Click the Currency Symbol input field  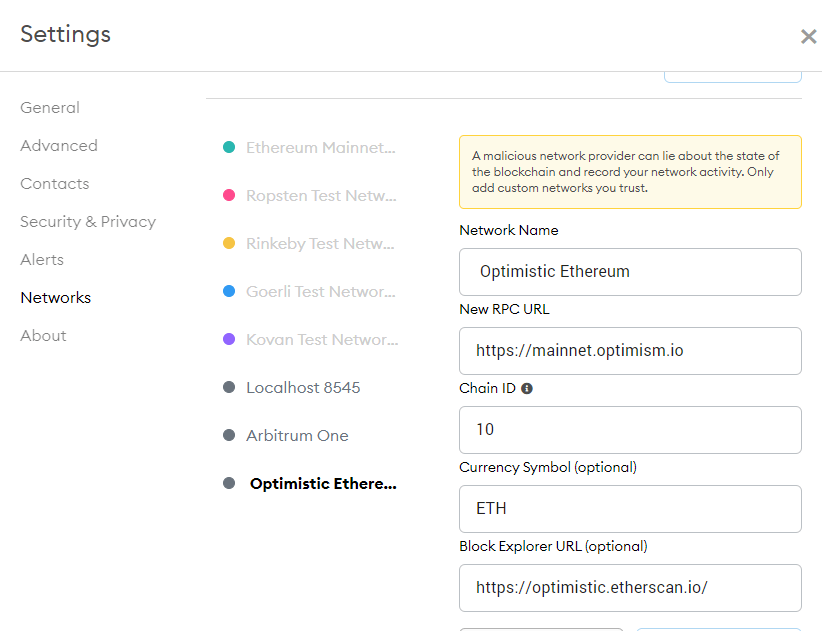tap(630, 508)
